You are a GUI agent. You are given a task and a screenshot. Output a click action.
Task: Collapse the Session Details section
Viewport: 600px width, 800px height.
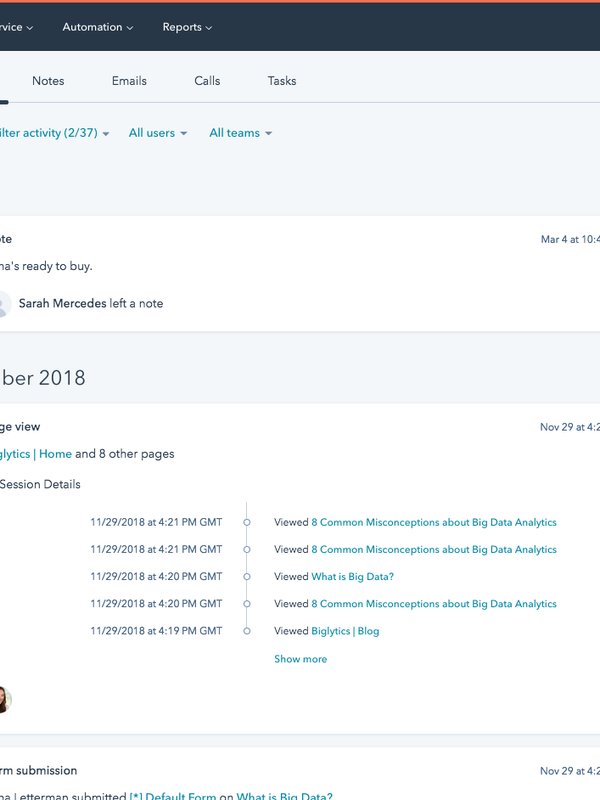[x=38, y=485]
